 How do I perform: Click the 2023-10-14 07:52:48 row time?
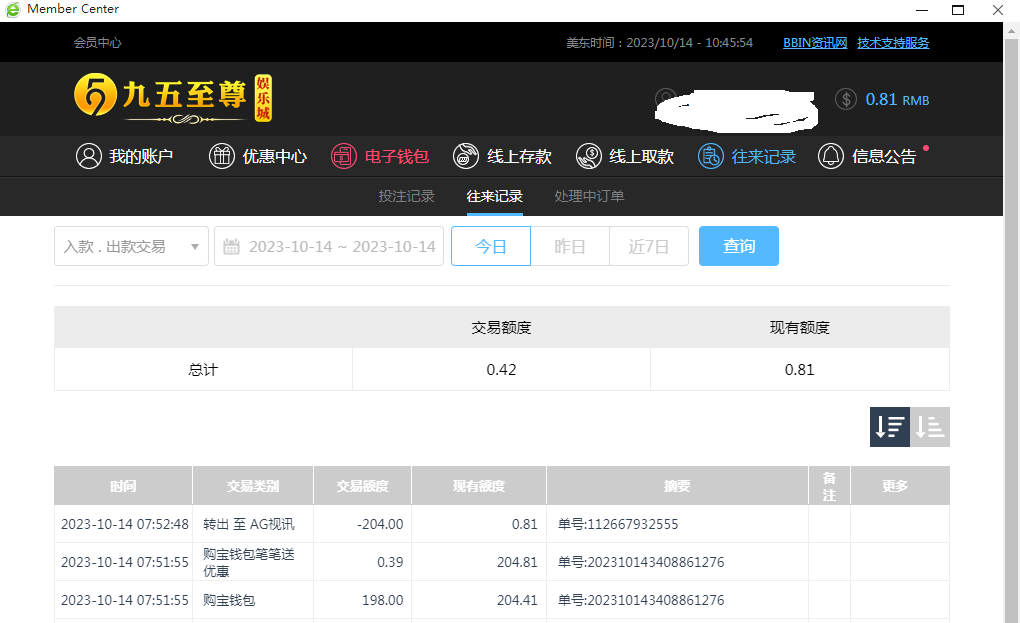coord(125,524)
